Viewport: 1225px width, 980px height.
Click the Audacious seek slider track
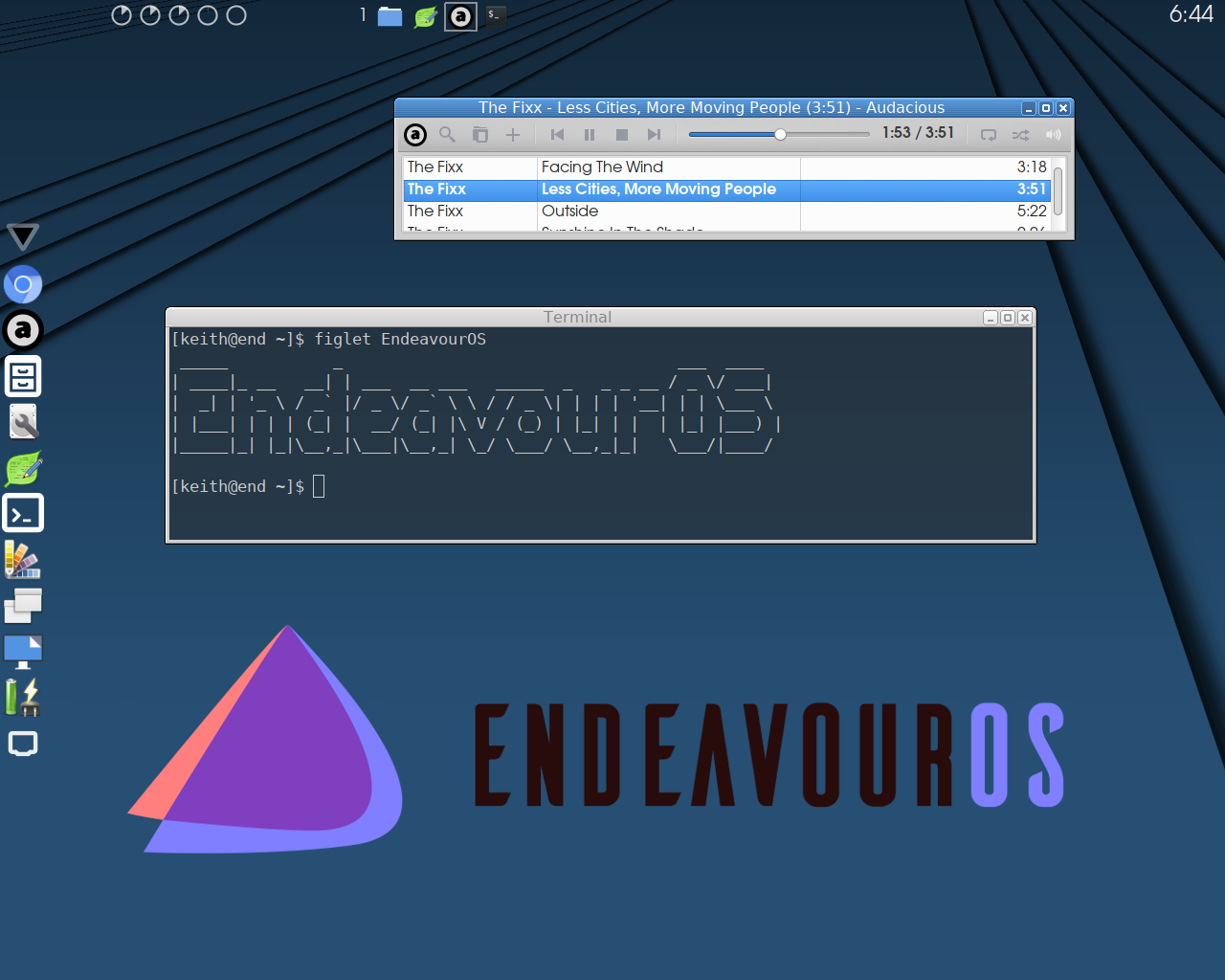point(779,134)
